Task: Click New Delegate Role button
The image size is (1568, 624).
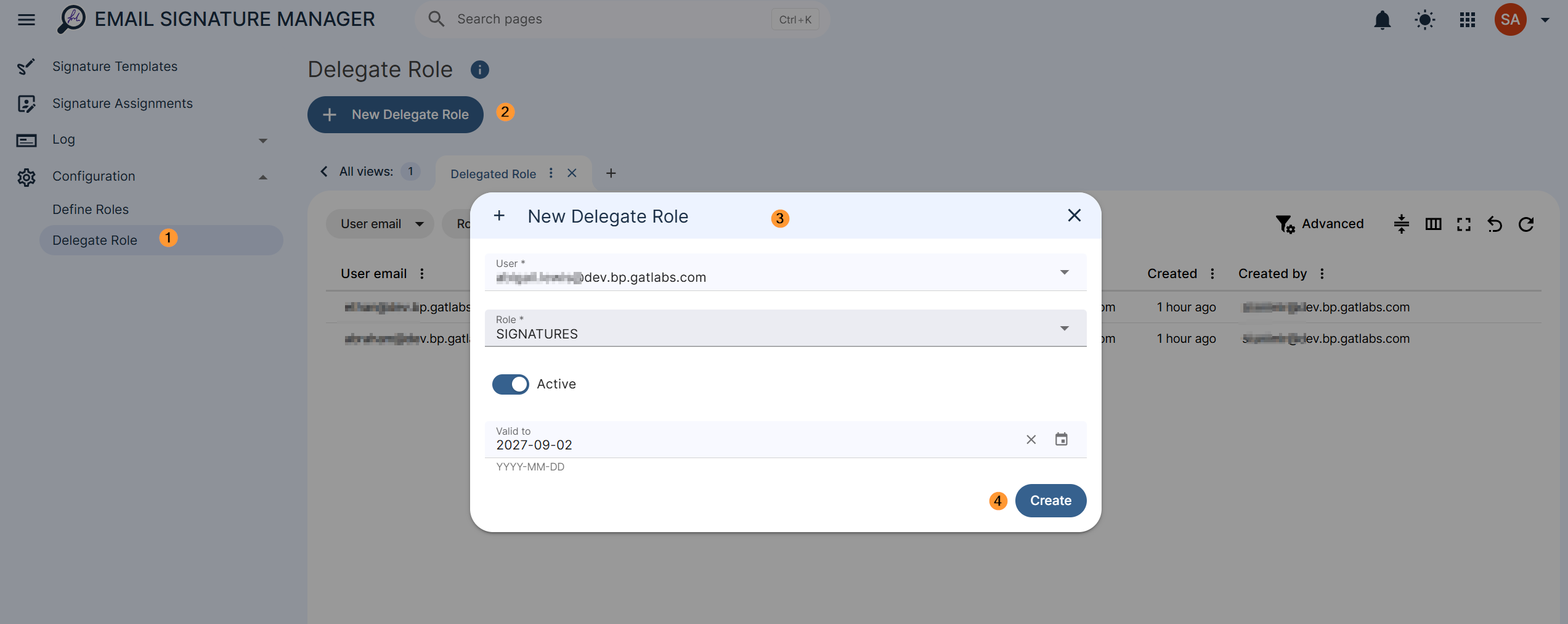Action: [395, 115]
